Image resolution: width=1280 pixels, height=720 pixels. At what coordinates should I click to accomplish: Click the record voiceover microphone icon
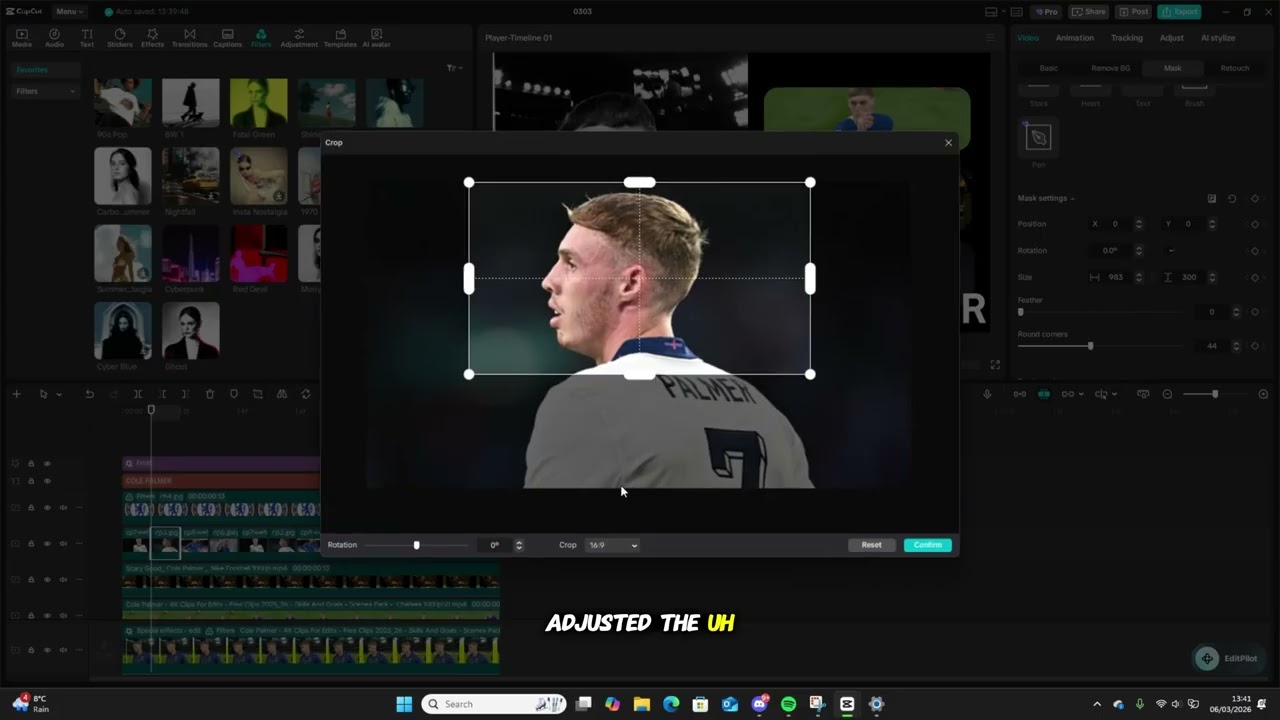point(987,394)
